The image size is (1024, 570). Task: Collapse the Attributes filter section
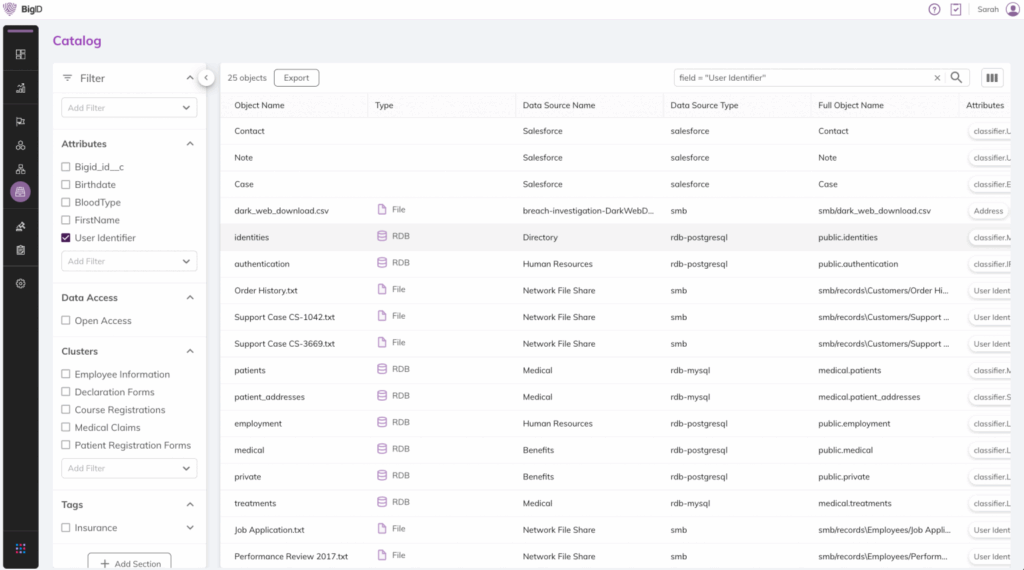190,144
